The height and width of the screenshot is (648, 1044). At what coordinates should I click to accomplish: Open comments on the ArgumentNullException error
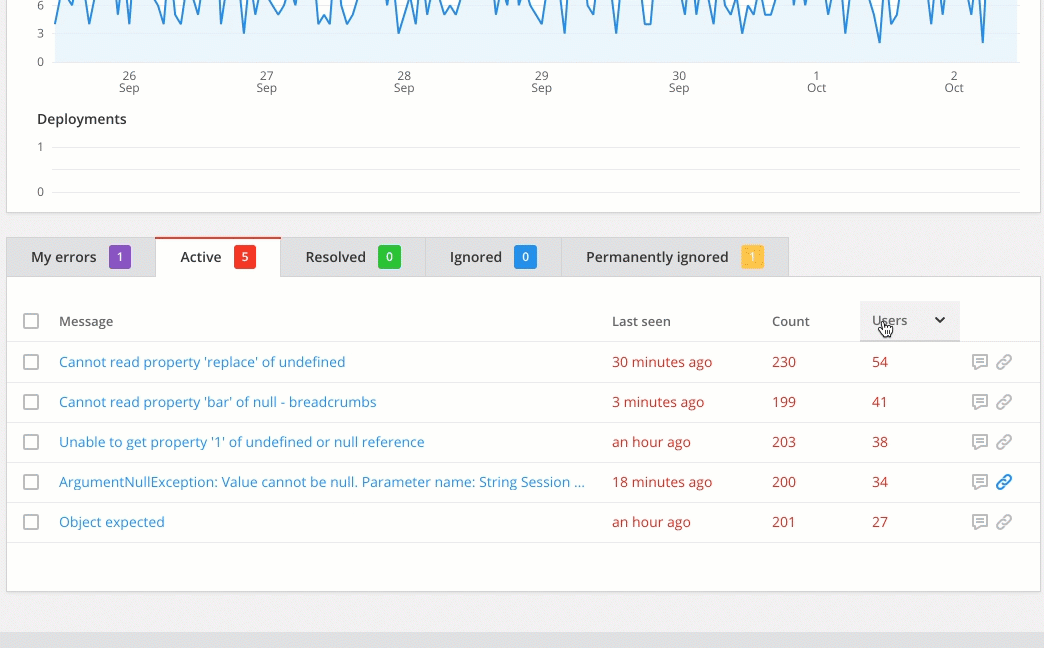[x=980, y=482]
